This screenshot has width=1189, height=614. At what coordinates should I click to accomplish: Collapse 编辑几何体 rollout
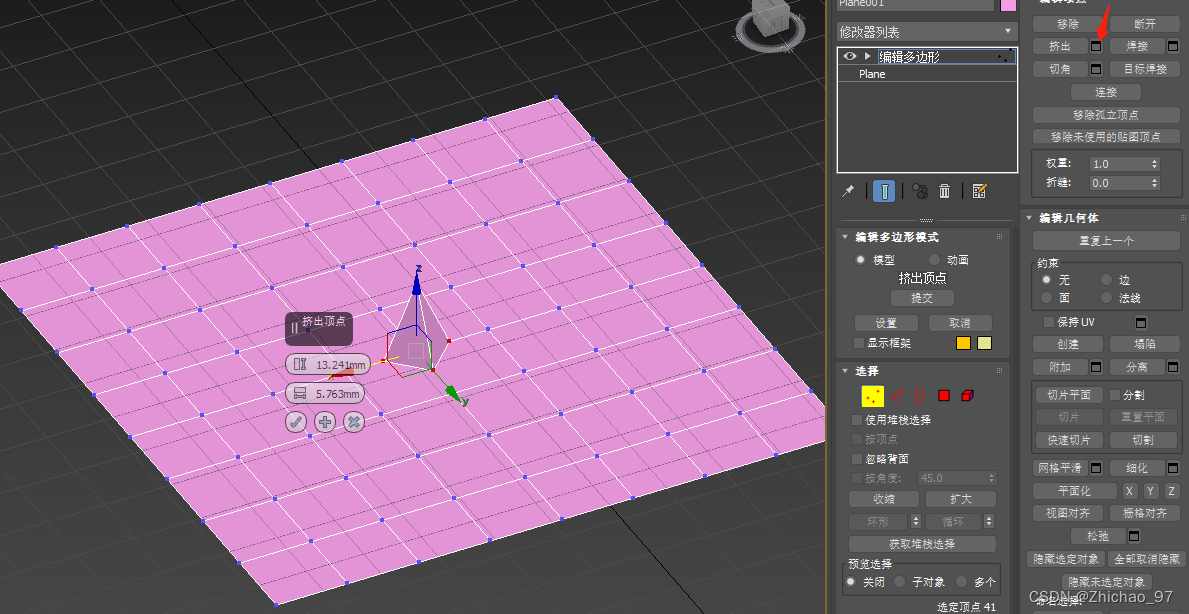click(x=1029, y=218)
